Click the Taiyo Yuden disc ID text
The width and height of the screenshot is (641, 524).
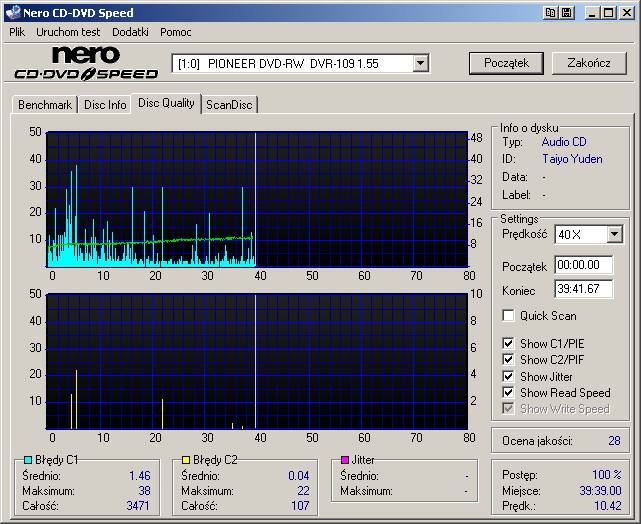click(x=572, y=159)
